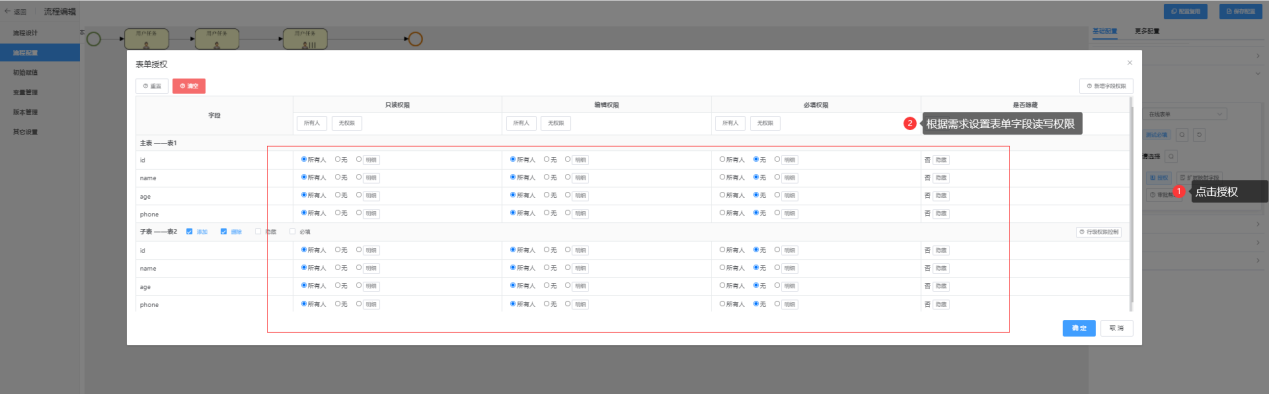Click the 取消 cancel button
This screenshot has width=1269, height=394.
(x=1116, y=328)
